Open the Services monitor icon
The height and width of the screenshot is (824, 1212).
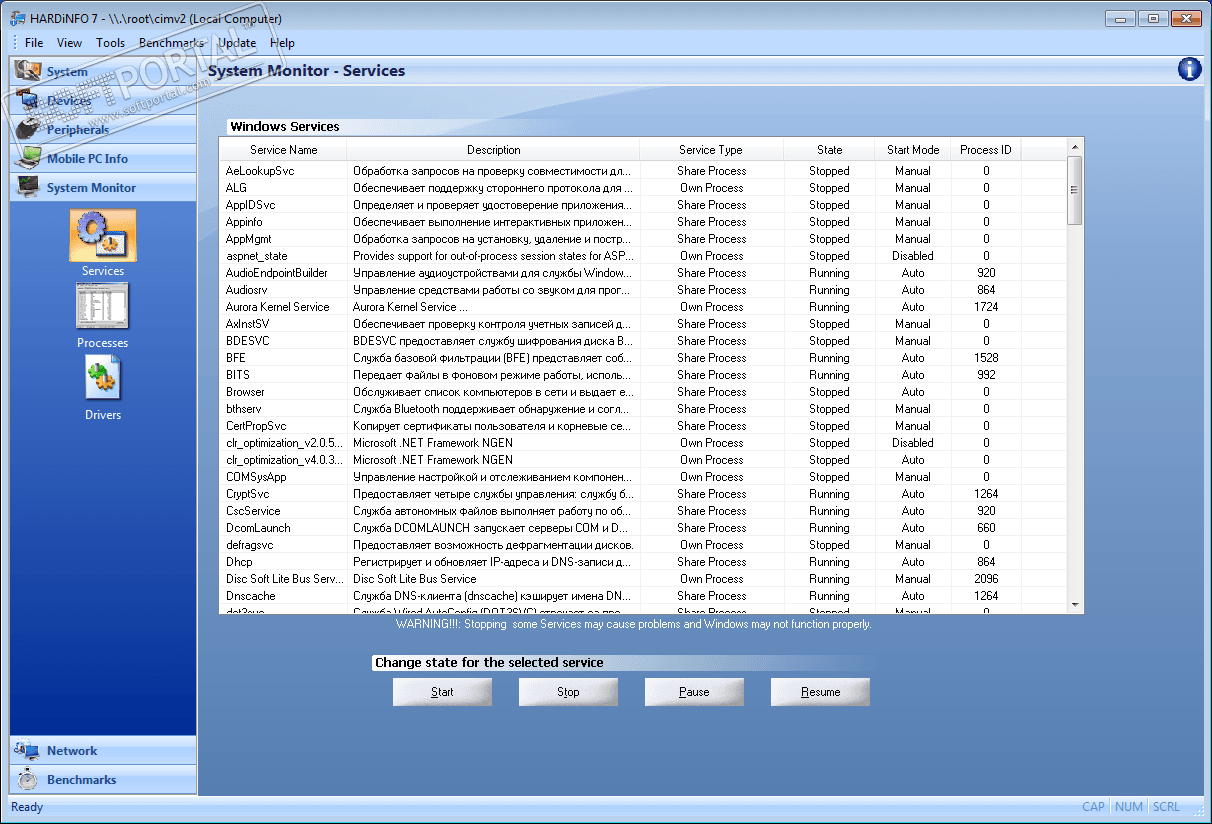click(103, 236)
